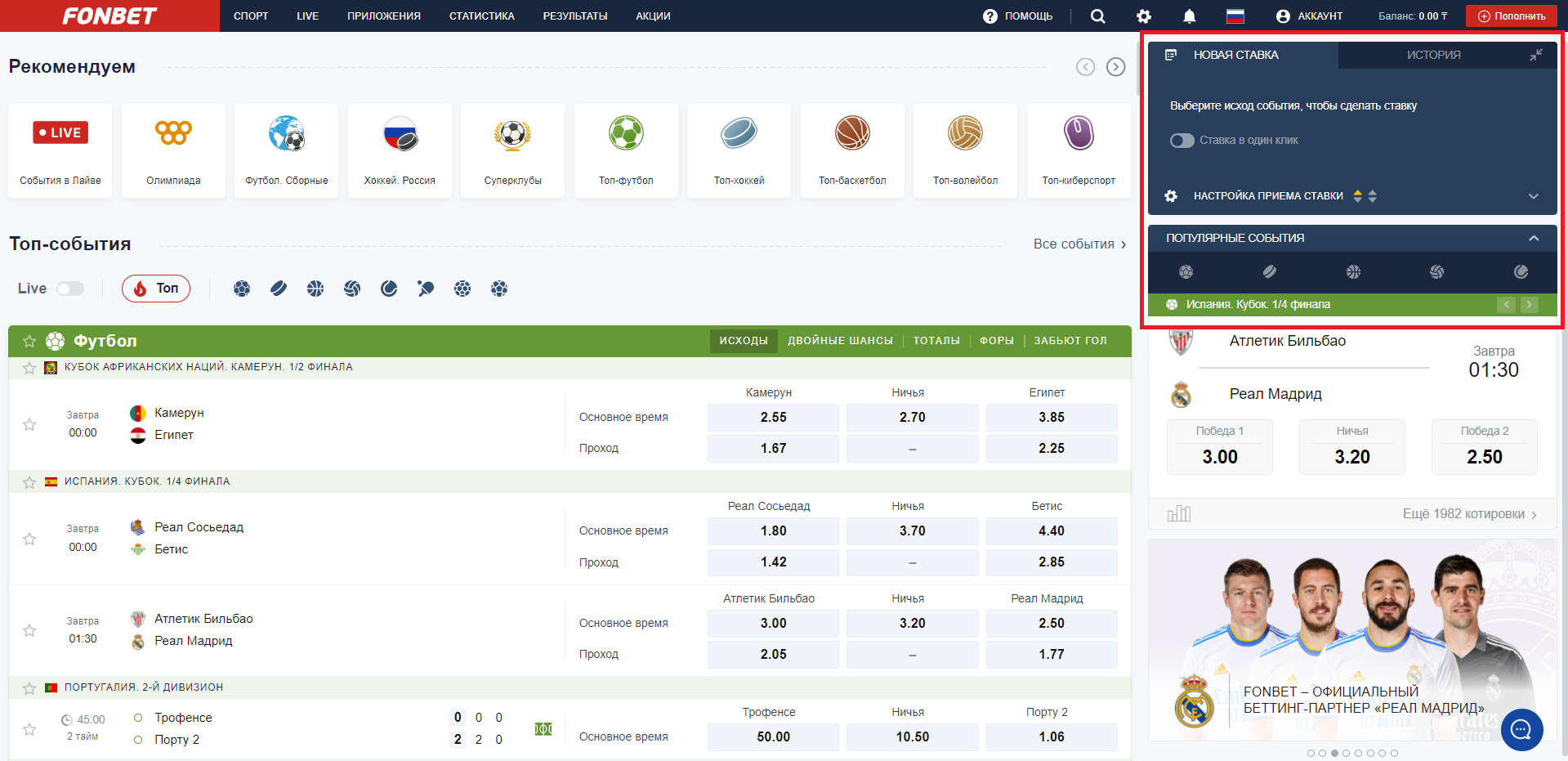Open Все события list
Image resolution: width=1568 pixels, height=761 pixels.
tap(1080, 244)
